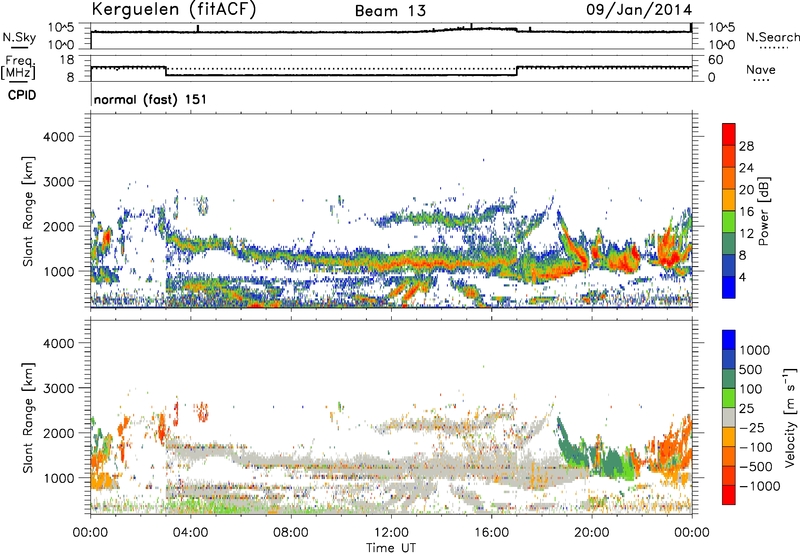Image resolution: width=800 pixels, height=554 pixels.
Task: Click the red top of power colorbar
Action: [x=729, y=134]
